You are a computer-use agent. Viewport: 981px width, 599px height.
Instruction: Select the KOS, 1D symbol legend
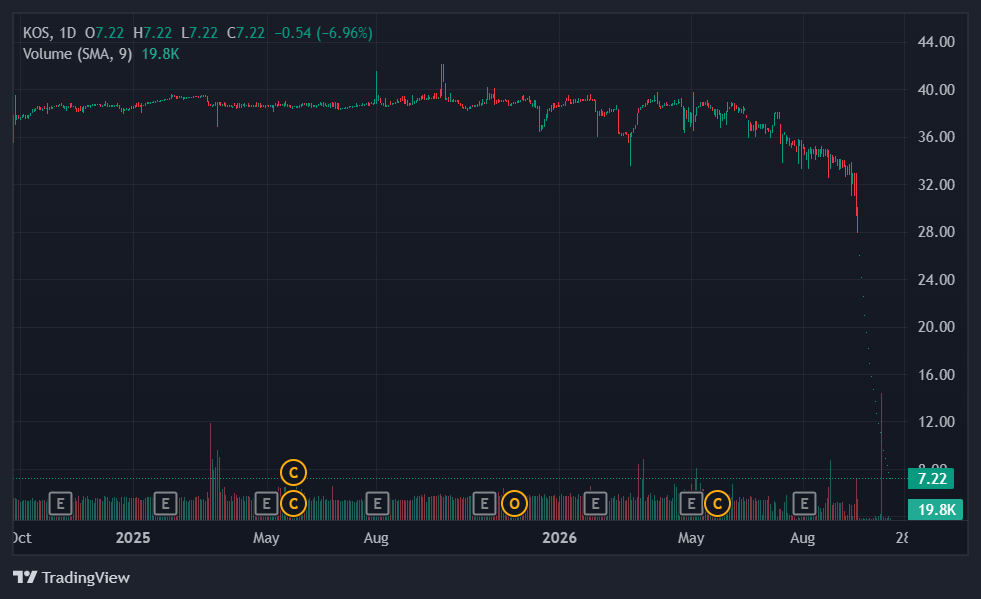pos(49,33)
